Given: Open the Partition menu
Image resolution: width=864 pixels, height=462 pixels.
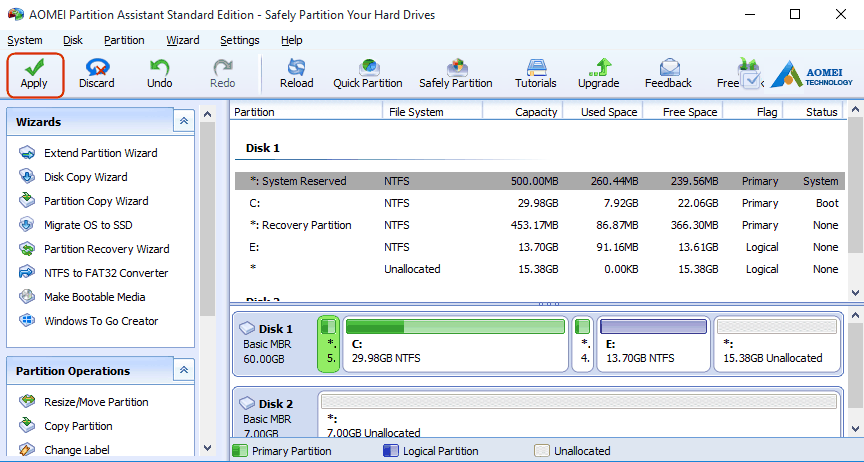Looking at the screenshot, I should click(124, 40).
